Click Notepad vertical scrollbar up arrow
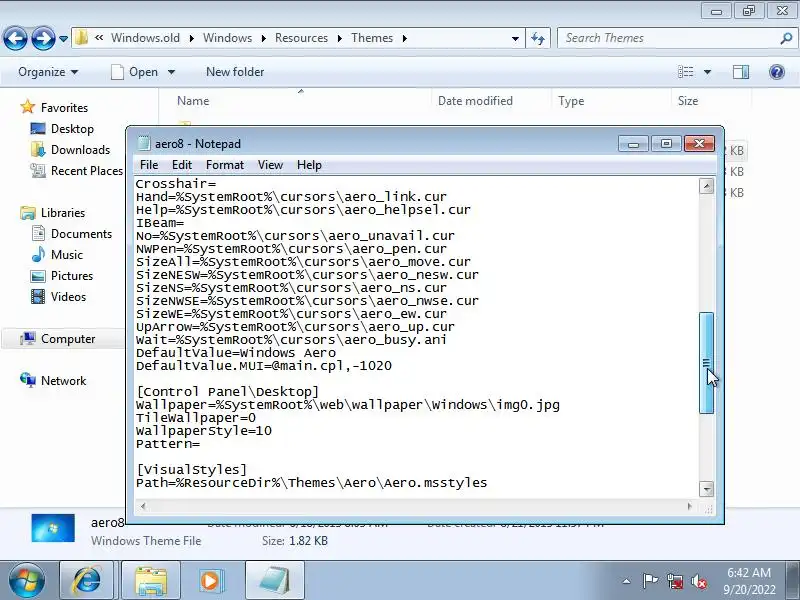Image resolution: width=800 pixels, height=600 pixels. (707, 186)
